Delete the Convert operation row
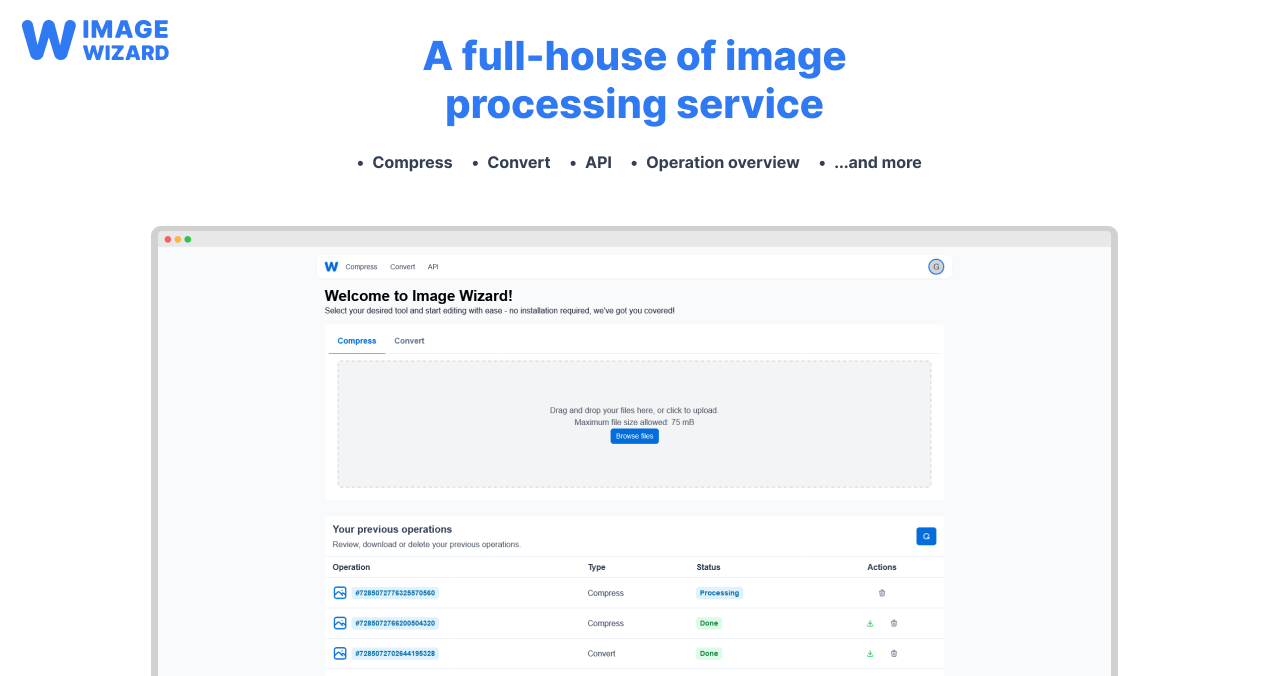The image size is (1270, 676). pos(894,653)
